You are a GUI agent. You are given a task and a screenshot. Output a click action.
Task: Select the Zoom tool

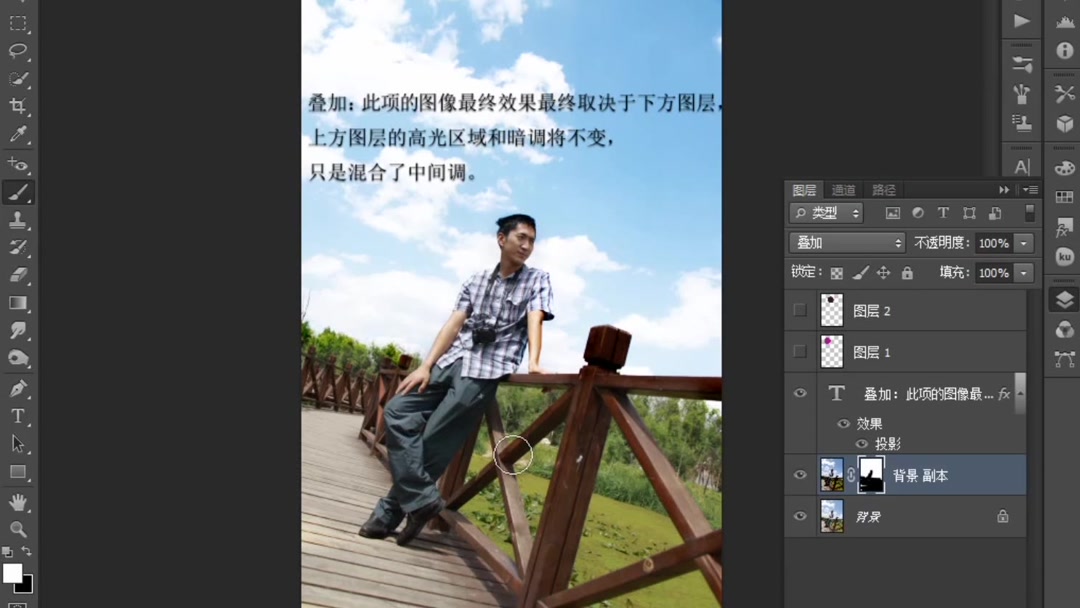18,529
